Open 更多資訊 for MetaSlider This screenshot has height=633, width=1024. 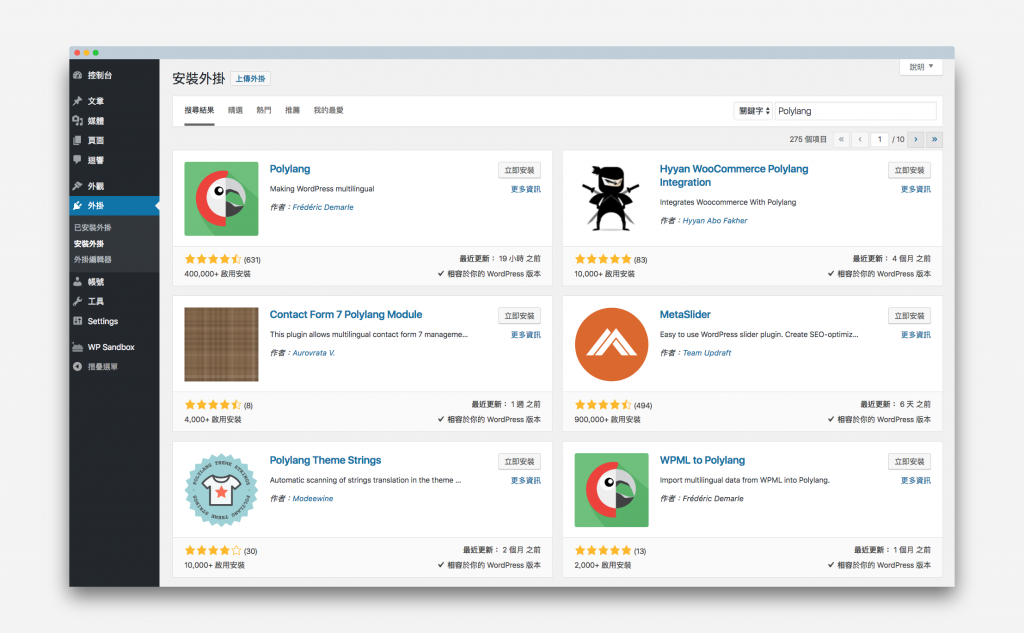(916, 335)
